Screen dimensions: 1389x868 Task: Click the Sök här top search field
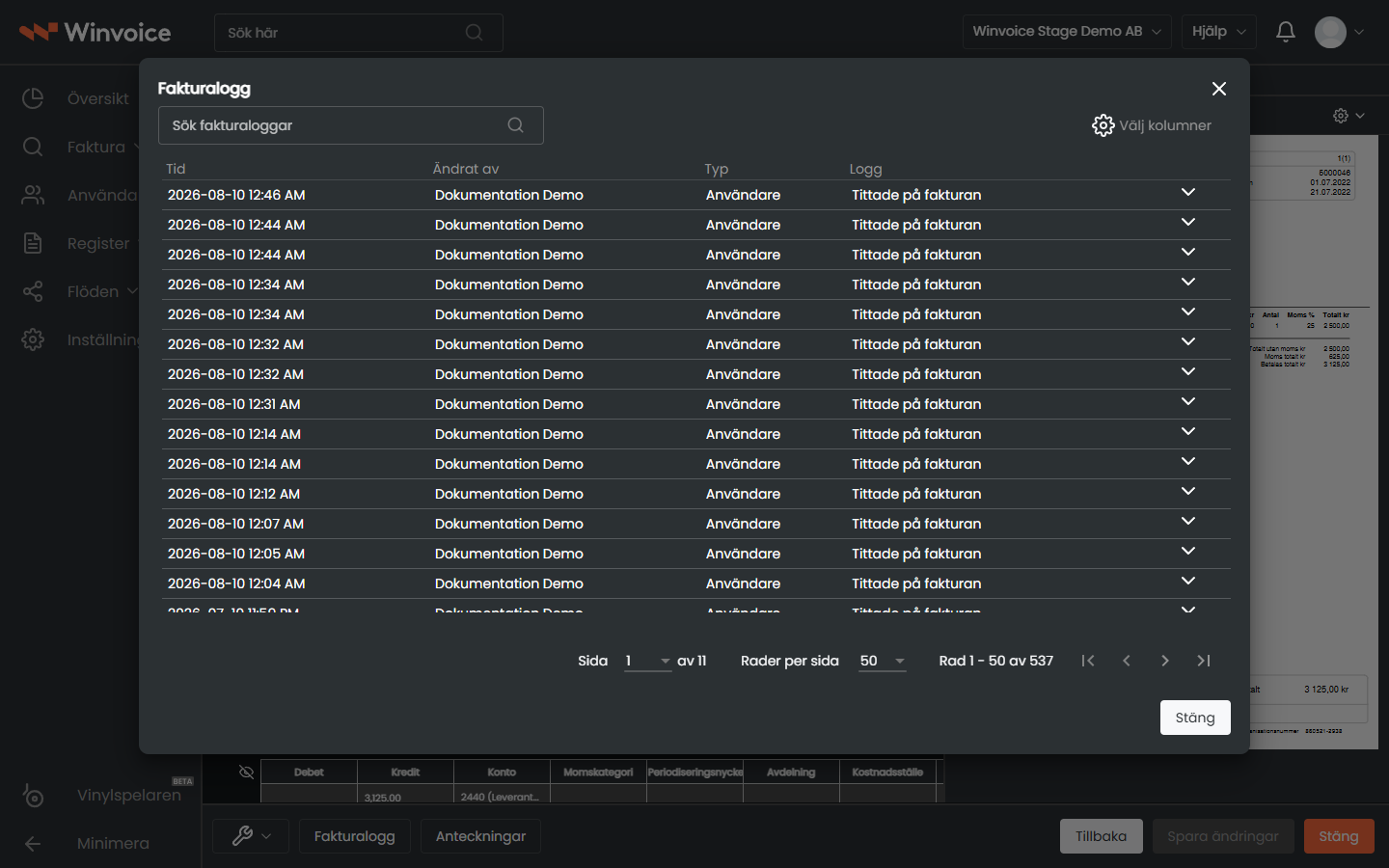click(x=359, y=33)
